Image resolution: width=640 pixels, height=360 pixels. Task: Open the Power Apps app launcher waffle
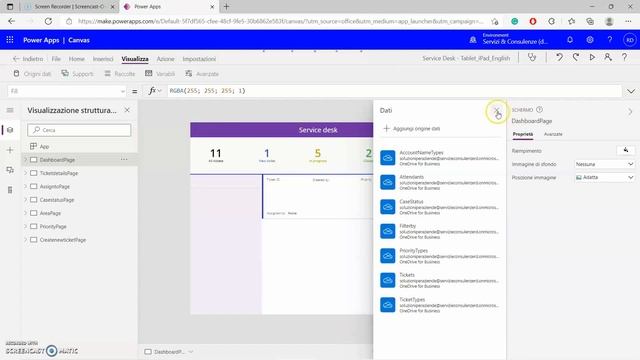pos(10,40)
